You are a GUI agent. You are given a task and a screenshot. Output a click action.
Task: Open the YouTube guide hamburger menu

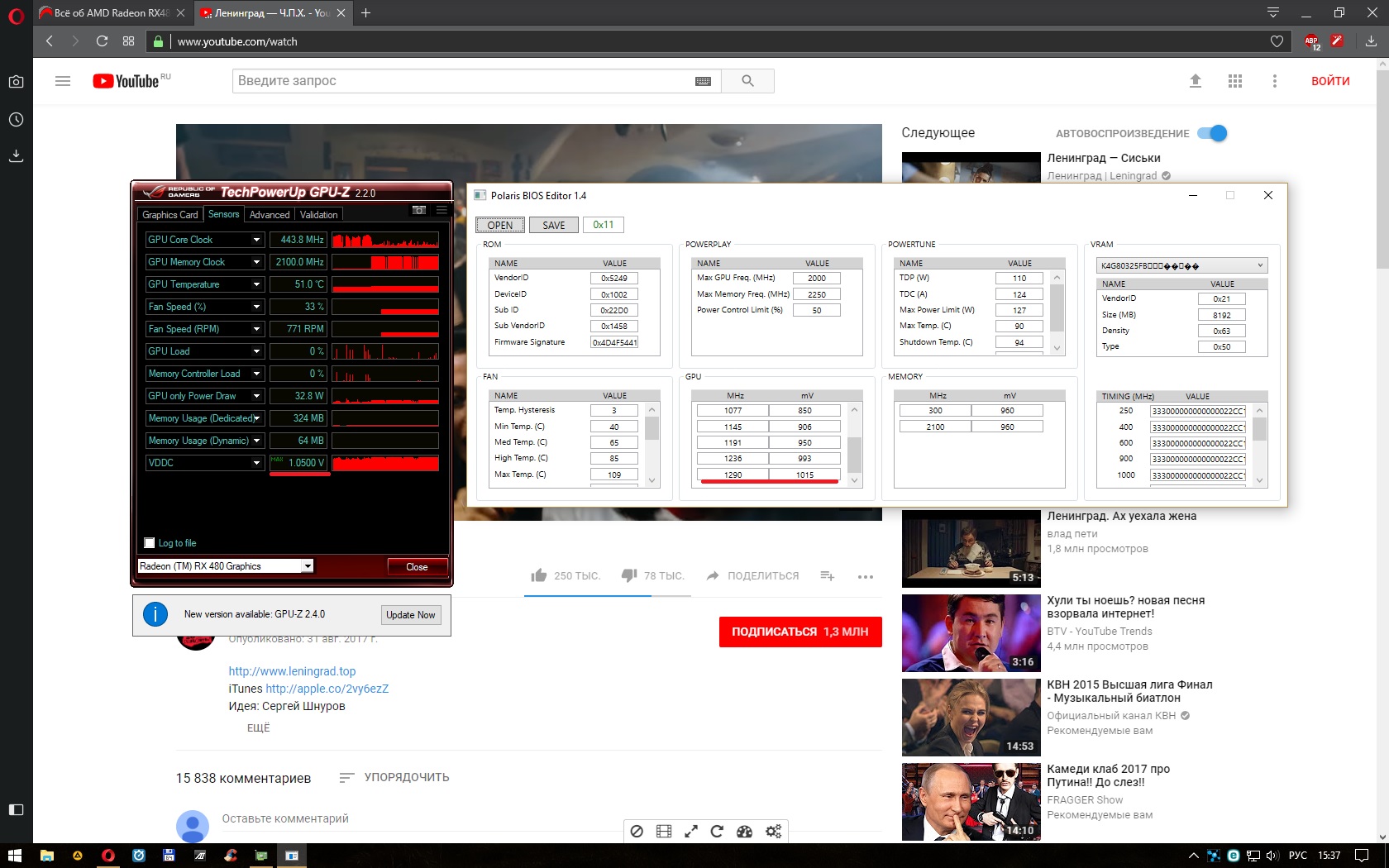[x=63, y=81]
